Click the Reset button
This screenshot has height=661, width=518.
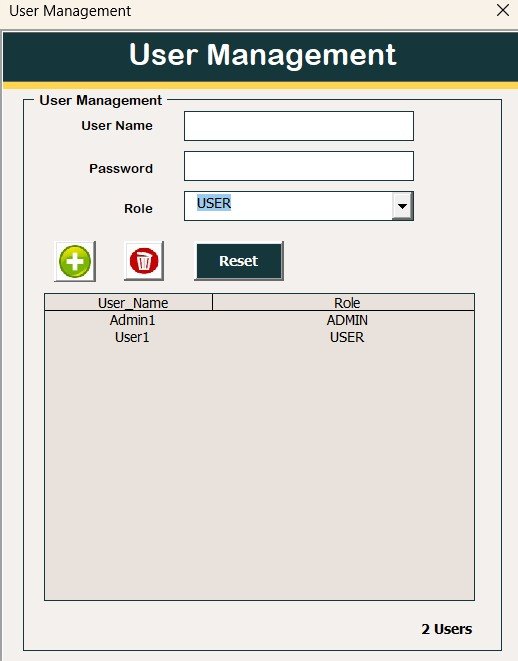pyautogui.click(x=239, y=261)
